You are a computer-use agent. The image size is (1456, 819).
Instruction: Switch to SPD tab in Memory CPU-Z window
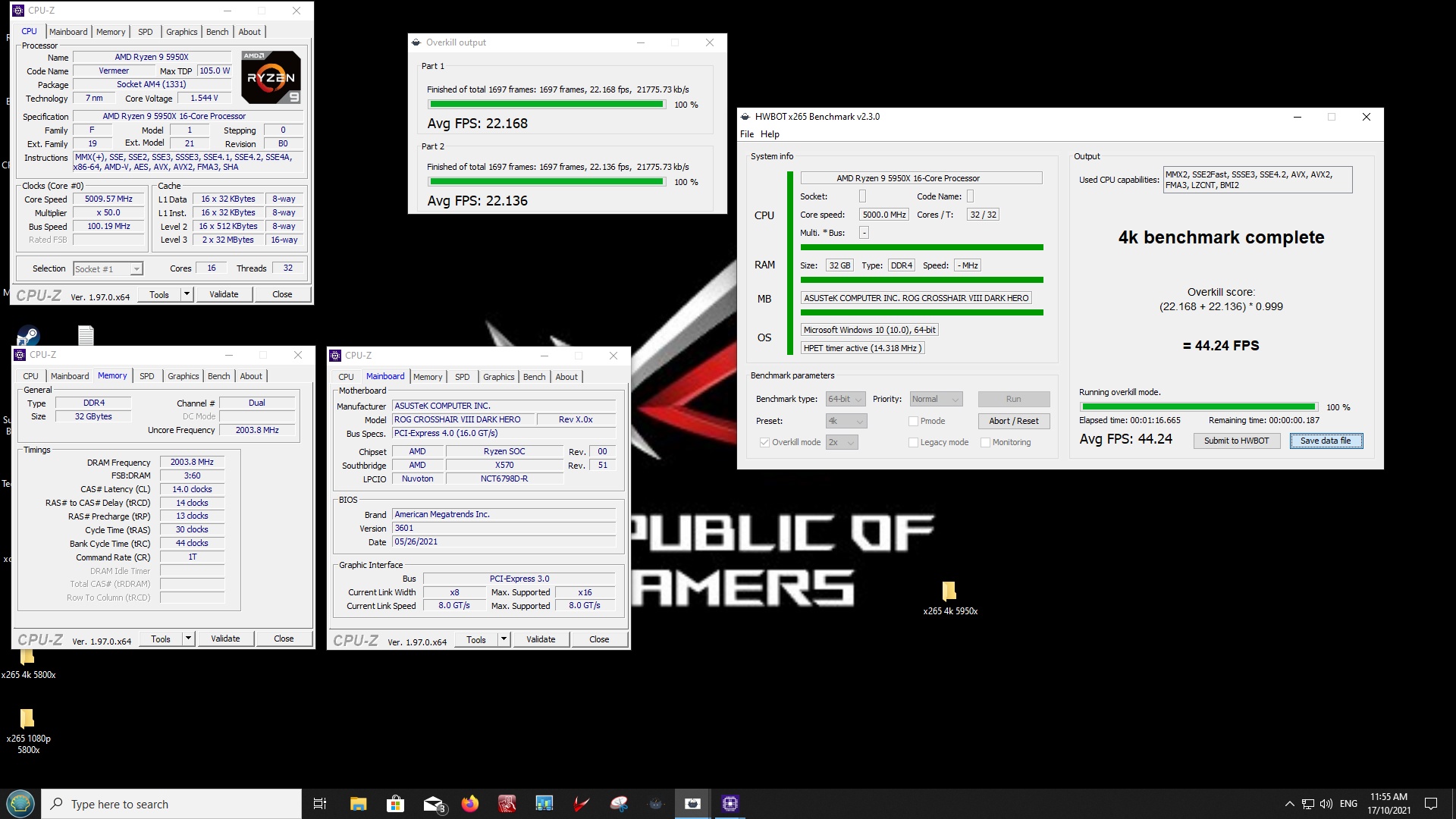147,376
